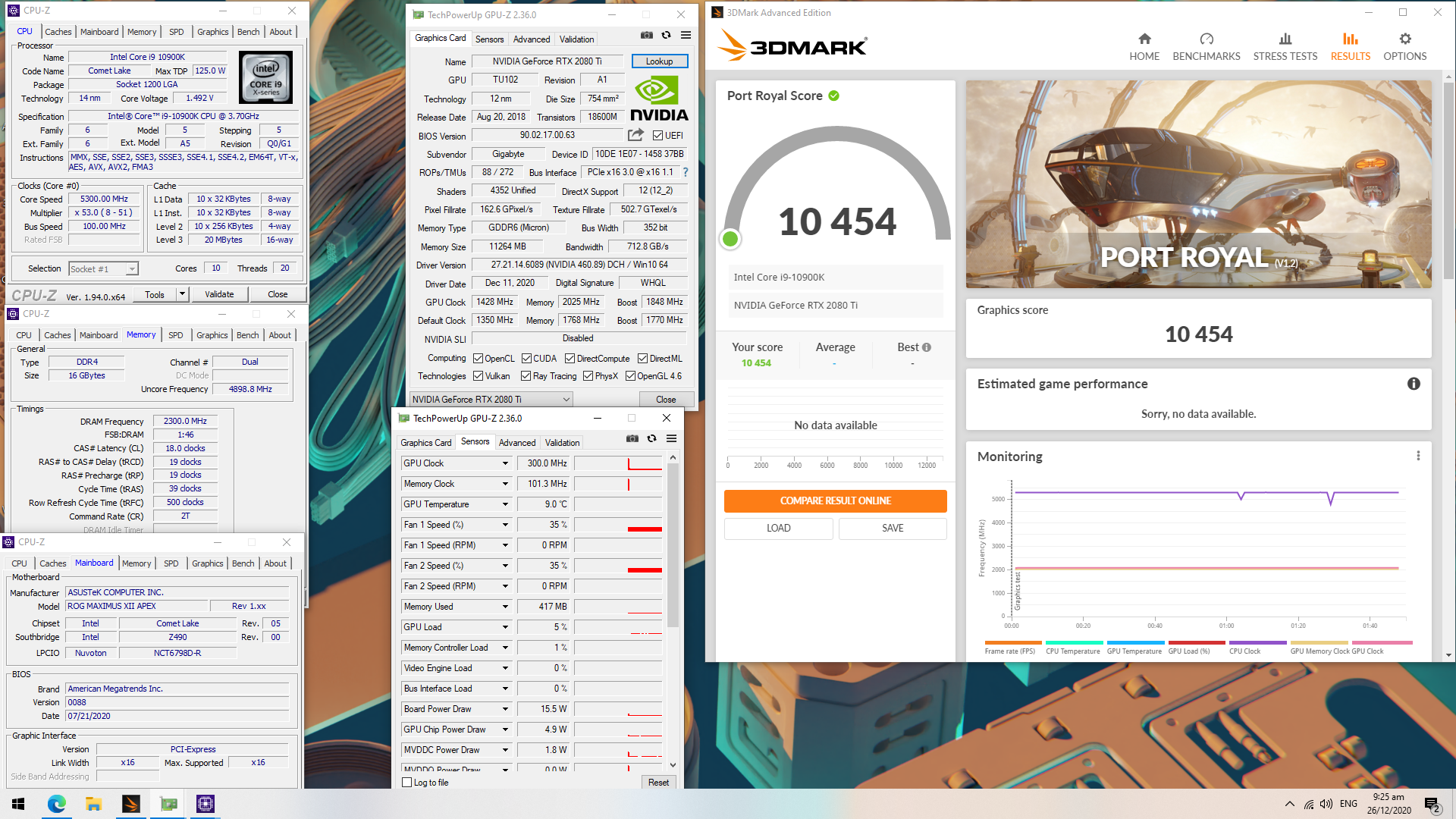The image size is (1456, 819).
Task: Toggle Ray Tracing checkbox
Action: (526, 376)
